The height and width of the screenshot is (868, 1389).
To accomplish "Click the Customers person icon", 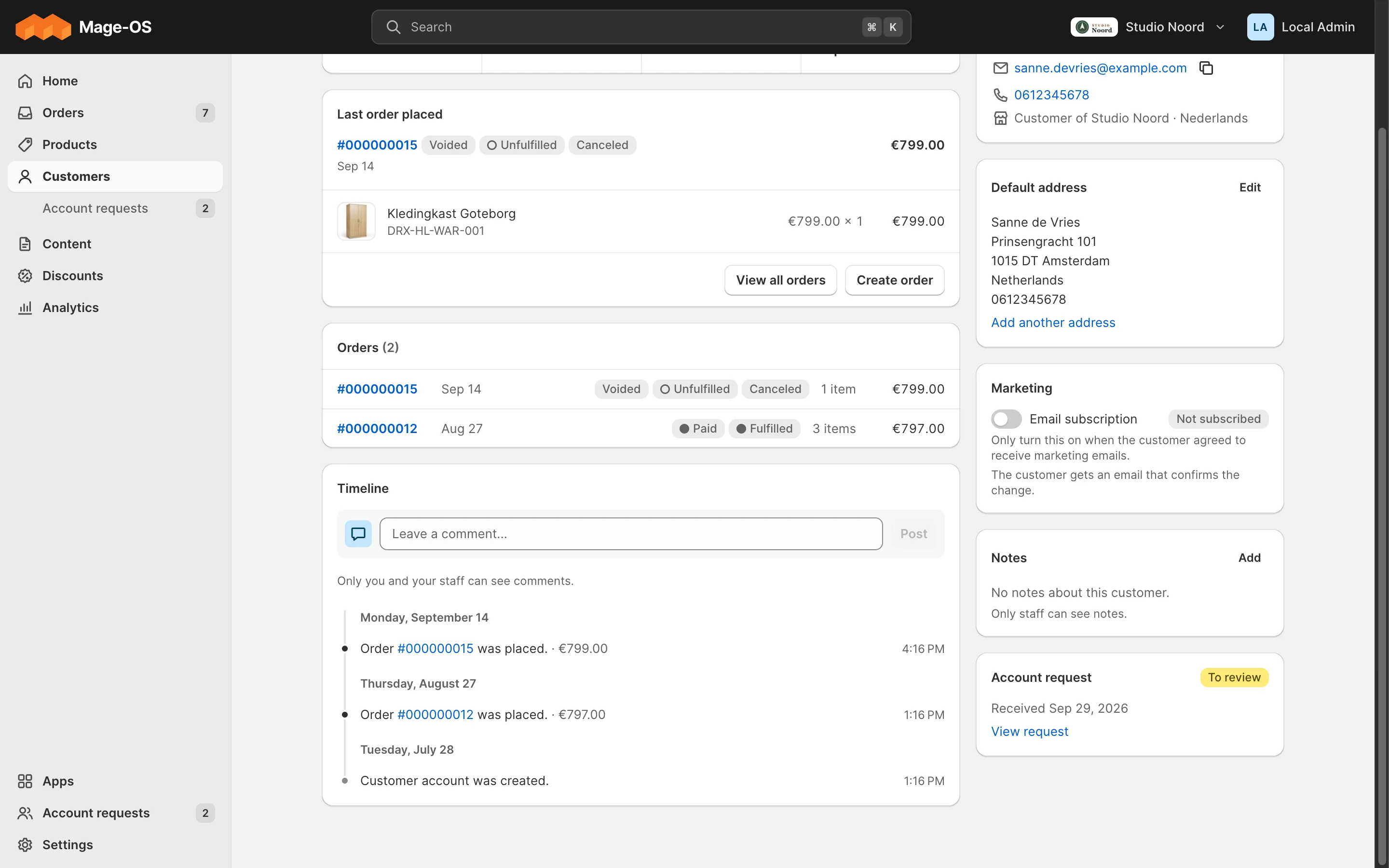I will 25,176.
